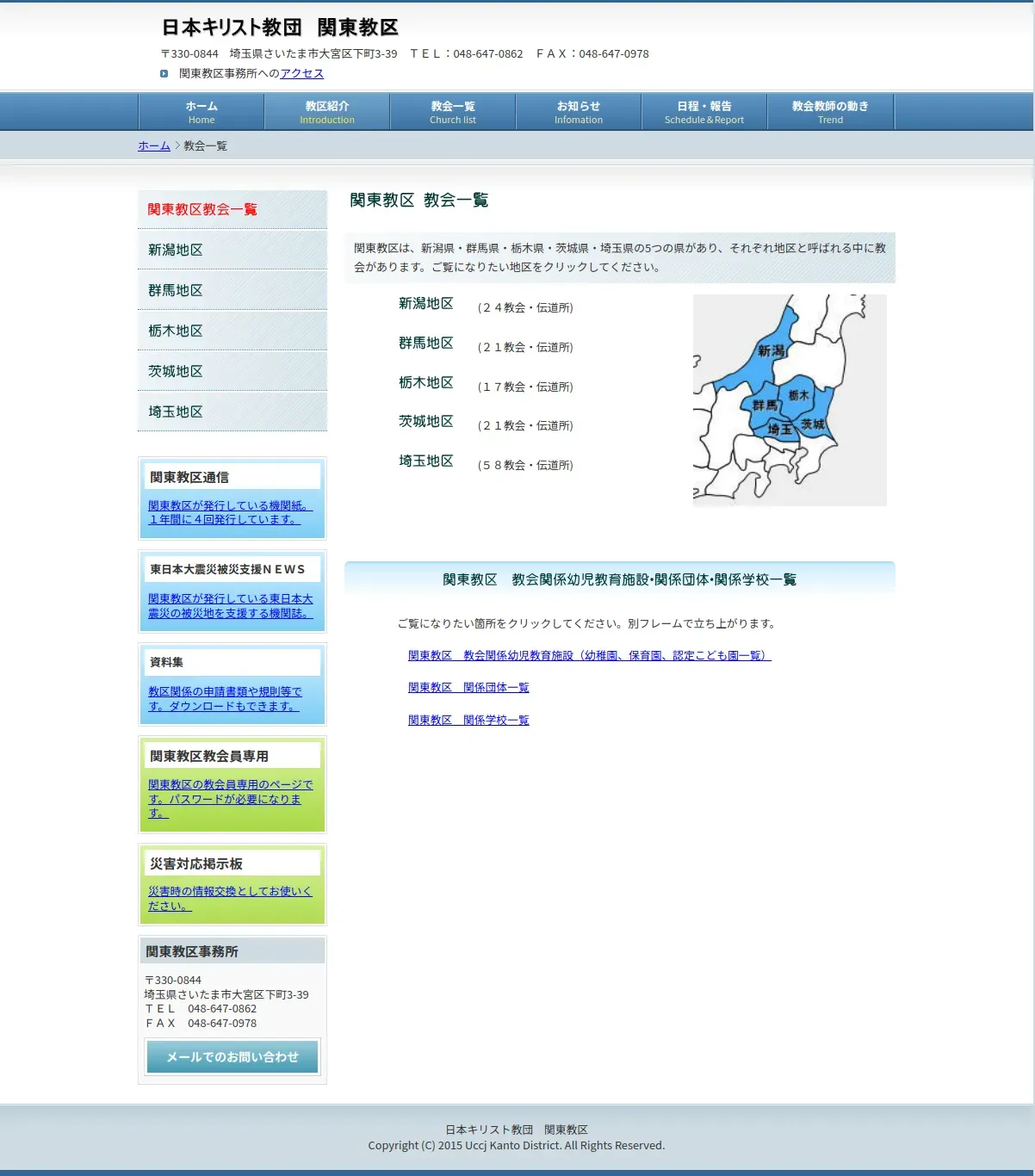Click 新潟 region on the map

769,350
